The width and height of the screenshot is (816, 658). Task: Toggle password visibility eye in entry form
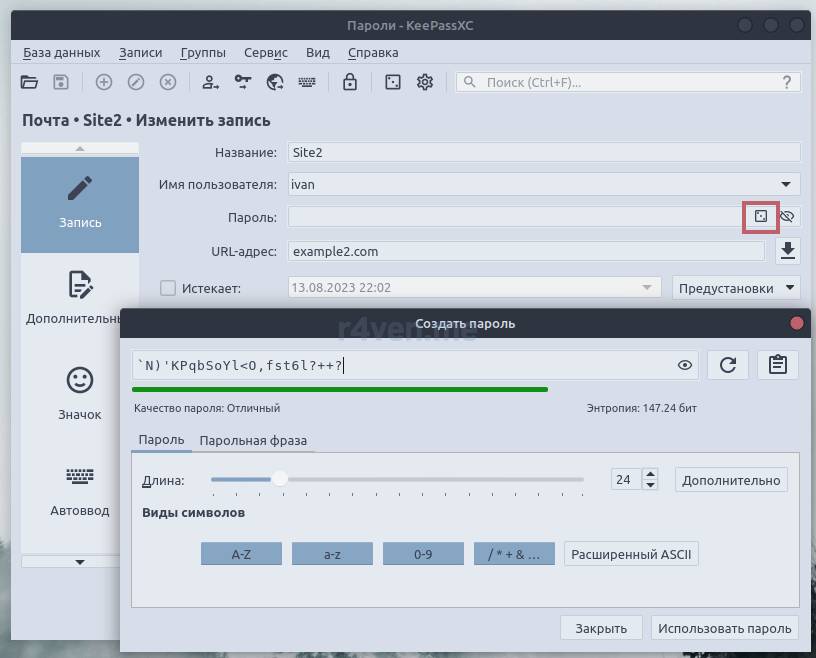tap(787, 216)
